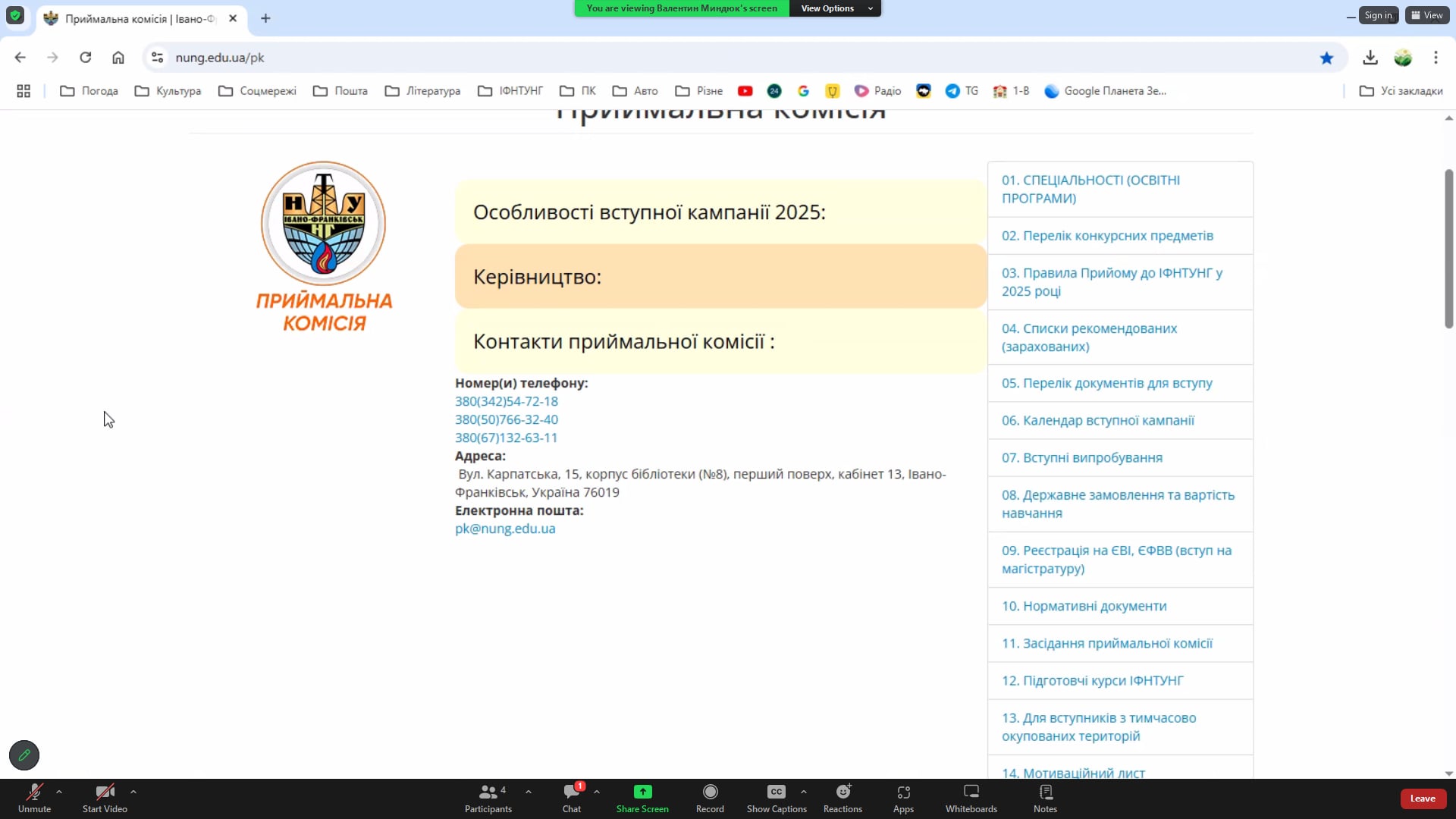1456x819 pixels.
Task: Toggle bookmark star for this page
Action: (1326, 58)
